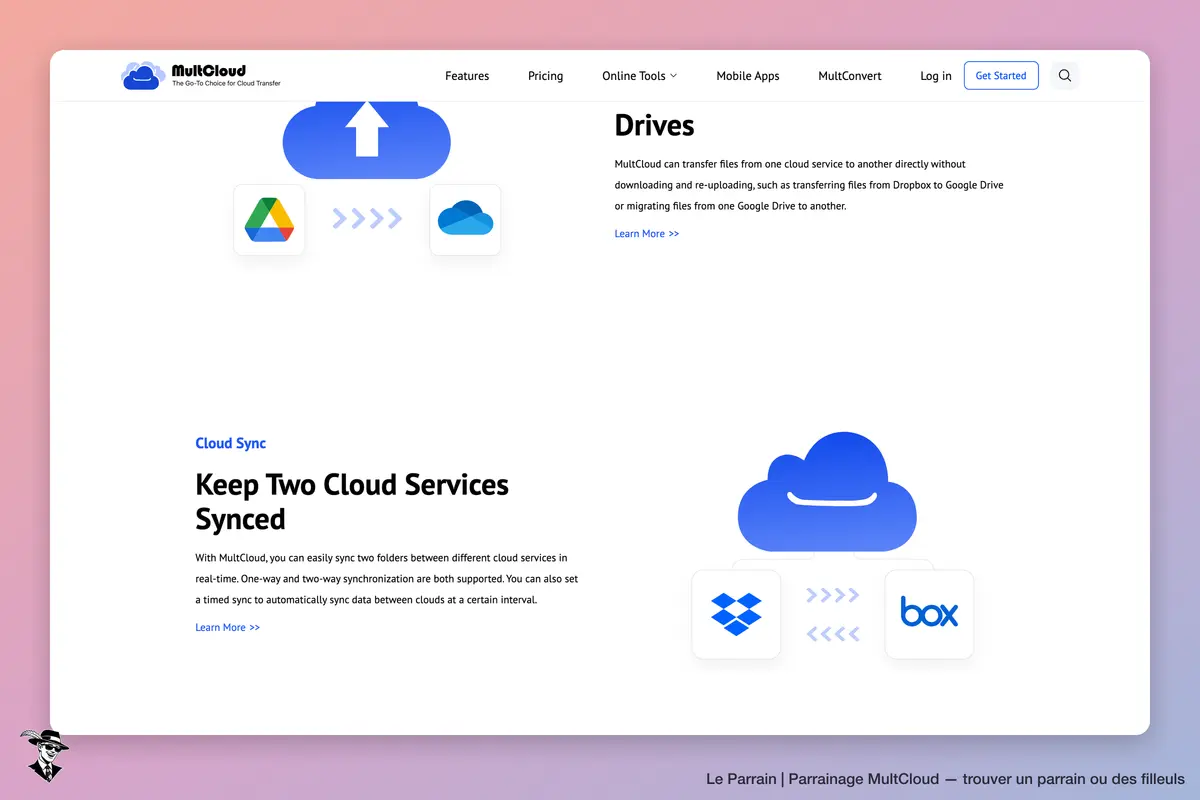Click the Get Started button
The height and width of the screenshot is (800, 1200).
coord(1001,75)
